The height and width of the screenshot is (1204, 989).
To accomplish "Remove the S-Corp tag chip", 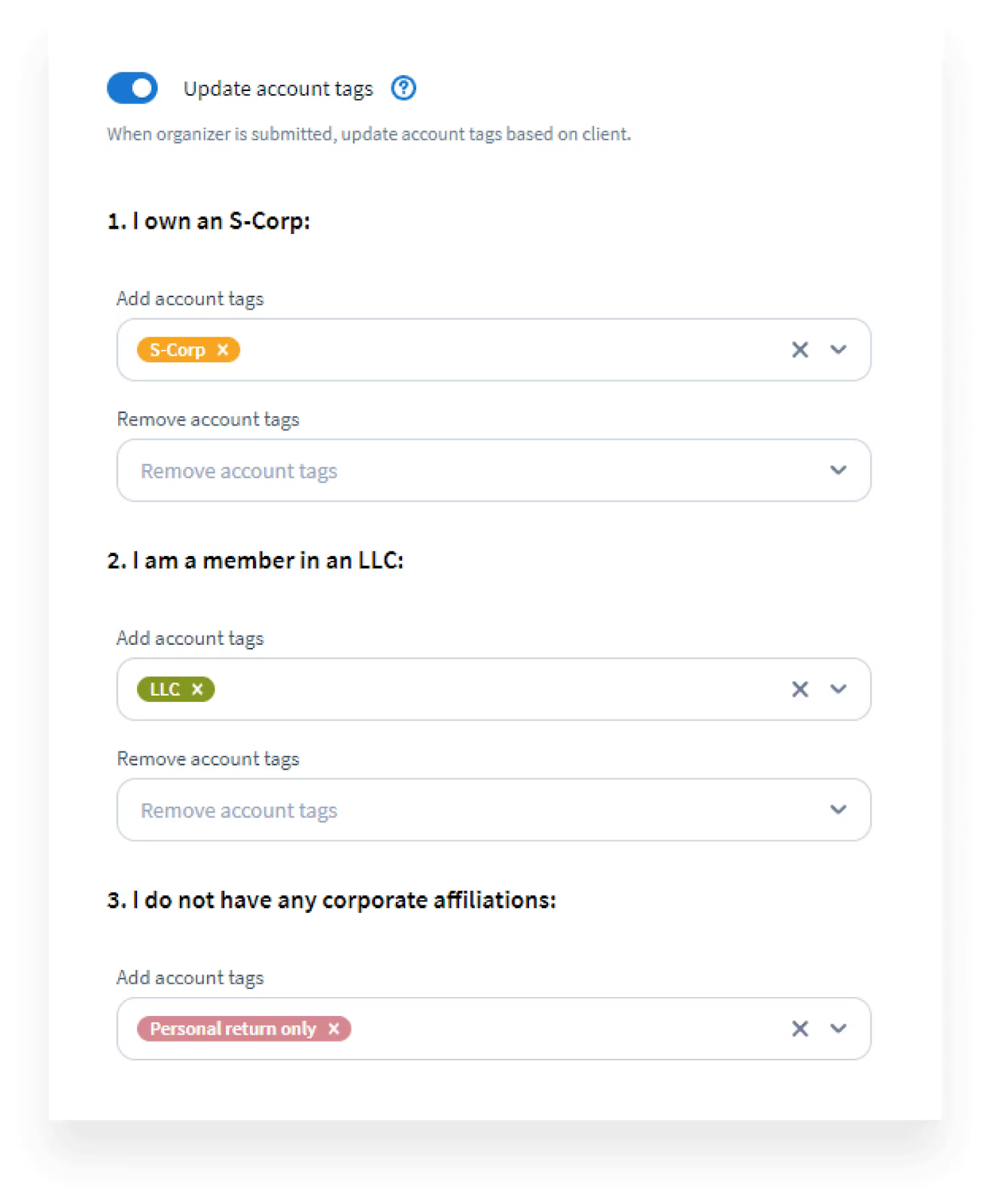I will pyautogui.click(x=223, y=350).
